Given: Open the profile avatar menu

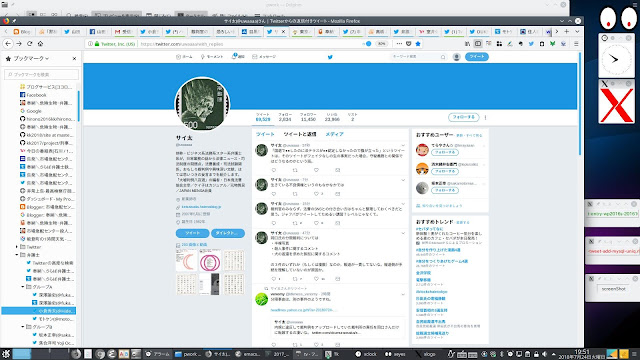Looking at the screenshot, I should tap(457, 57).
